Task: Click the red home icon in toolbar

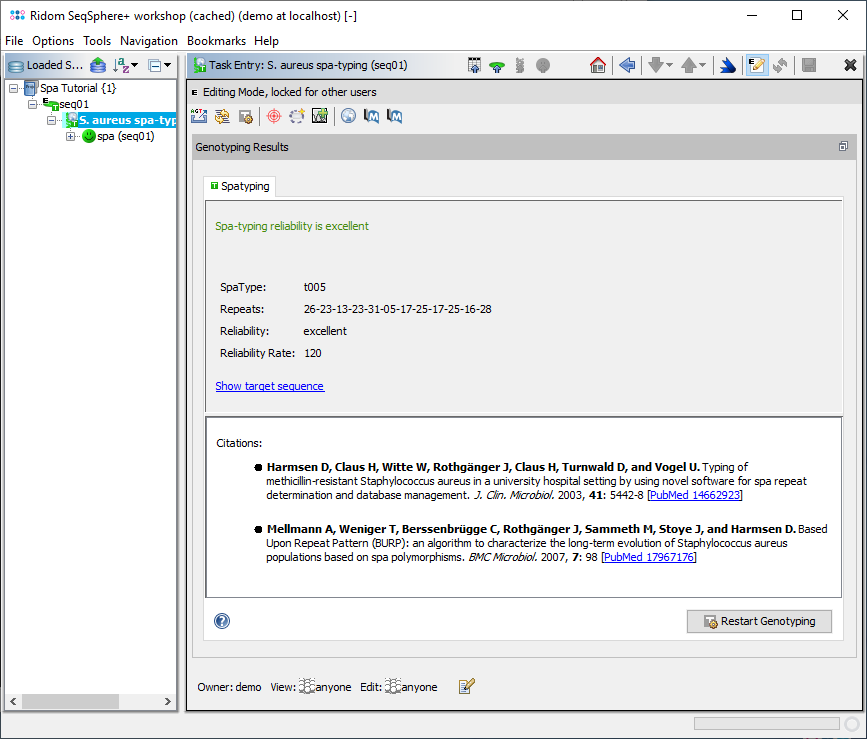Action: pyautogui.click(x=598, y=65)
